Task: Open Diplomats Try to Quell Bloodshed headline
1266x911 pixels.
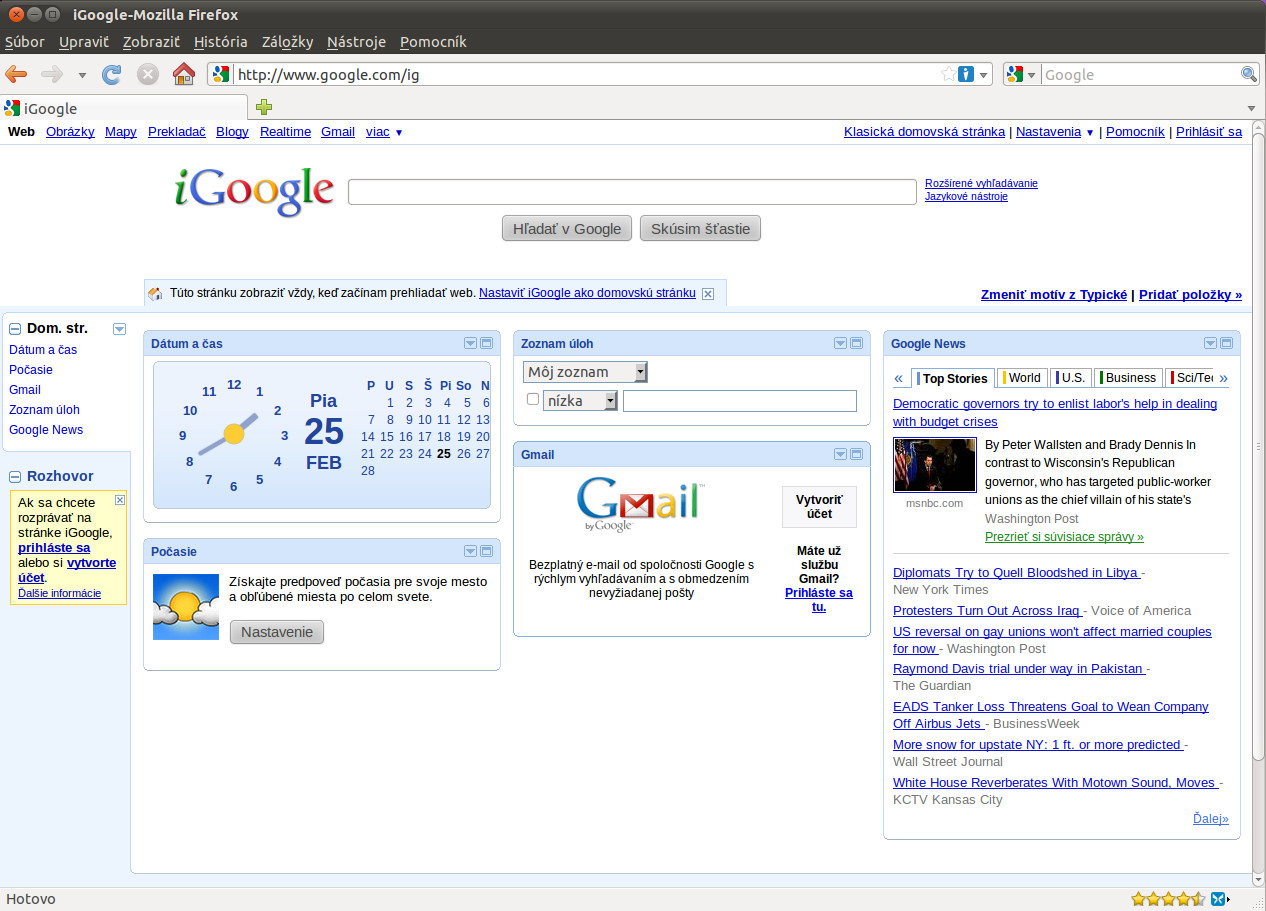Action: click(x=1016, y=573)
